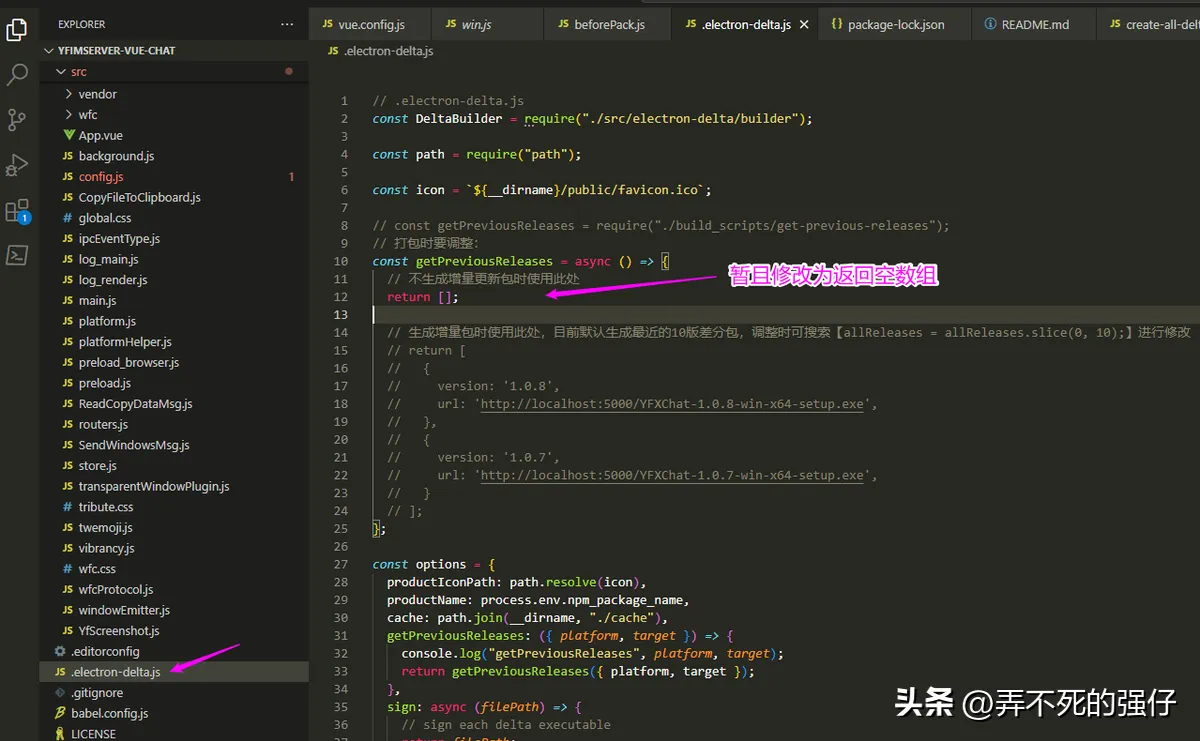Click line number 27 in gutter
The height and width of the screenshot is (741, 1200).
341,564
